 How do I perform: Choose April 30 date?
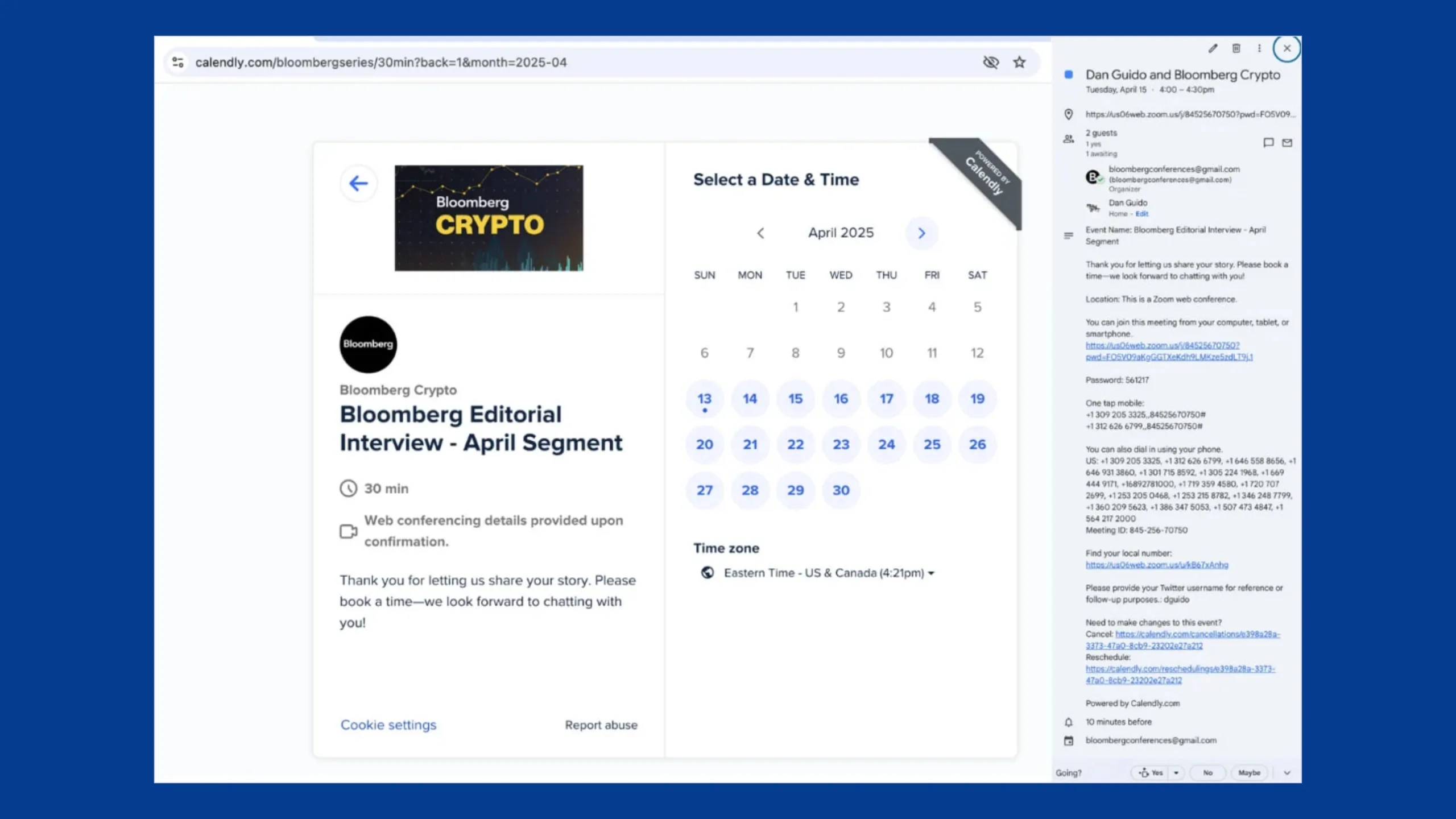pyautogui.click(x=841, y=490)
